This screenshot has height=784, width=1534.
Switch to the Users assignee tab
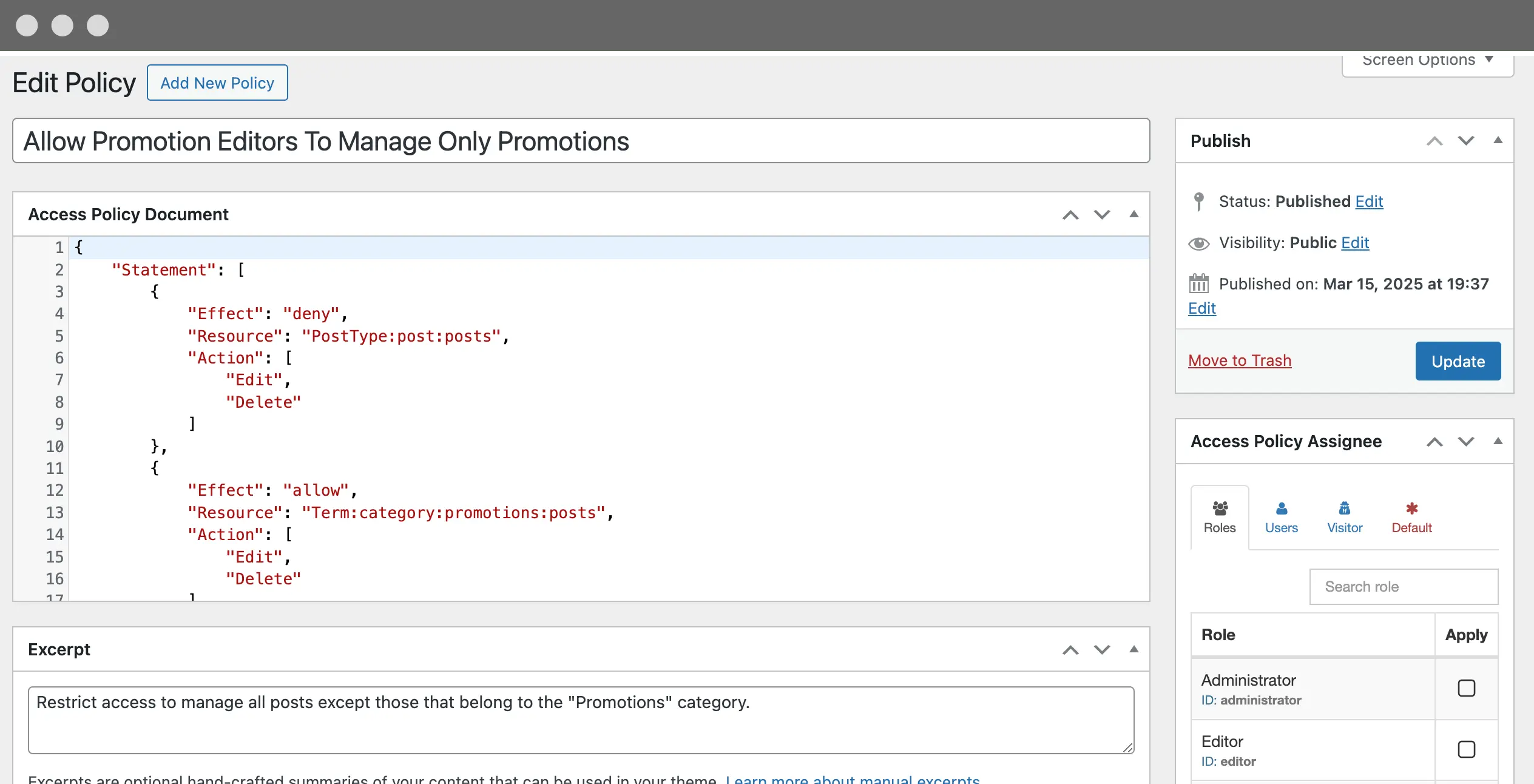(x=1281, y=518)
